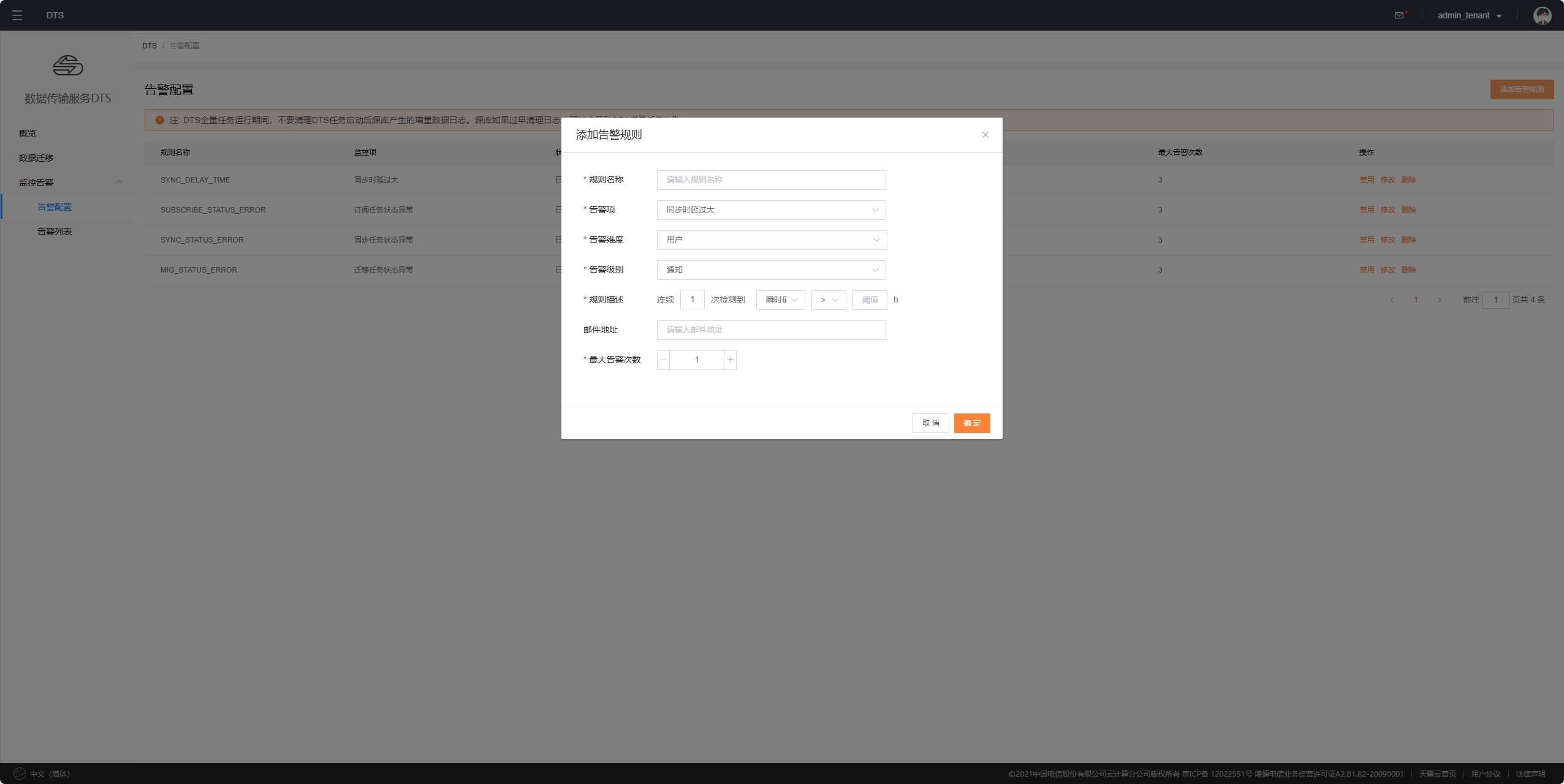The image size is (1564, 784).
Task: Open the 告警维度 dropdown
Action: [x=771, y=240]
